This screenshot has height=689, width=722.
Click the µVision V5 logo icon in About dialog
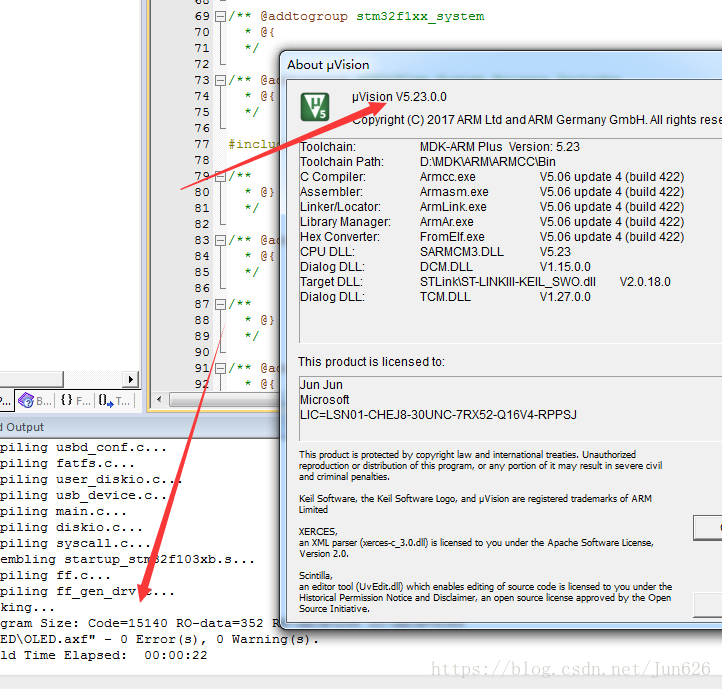315,107
